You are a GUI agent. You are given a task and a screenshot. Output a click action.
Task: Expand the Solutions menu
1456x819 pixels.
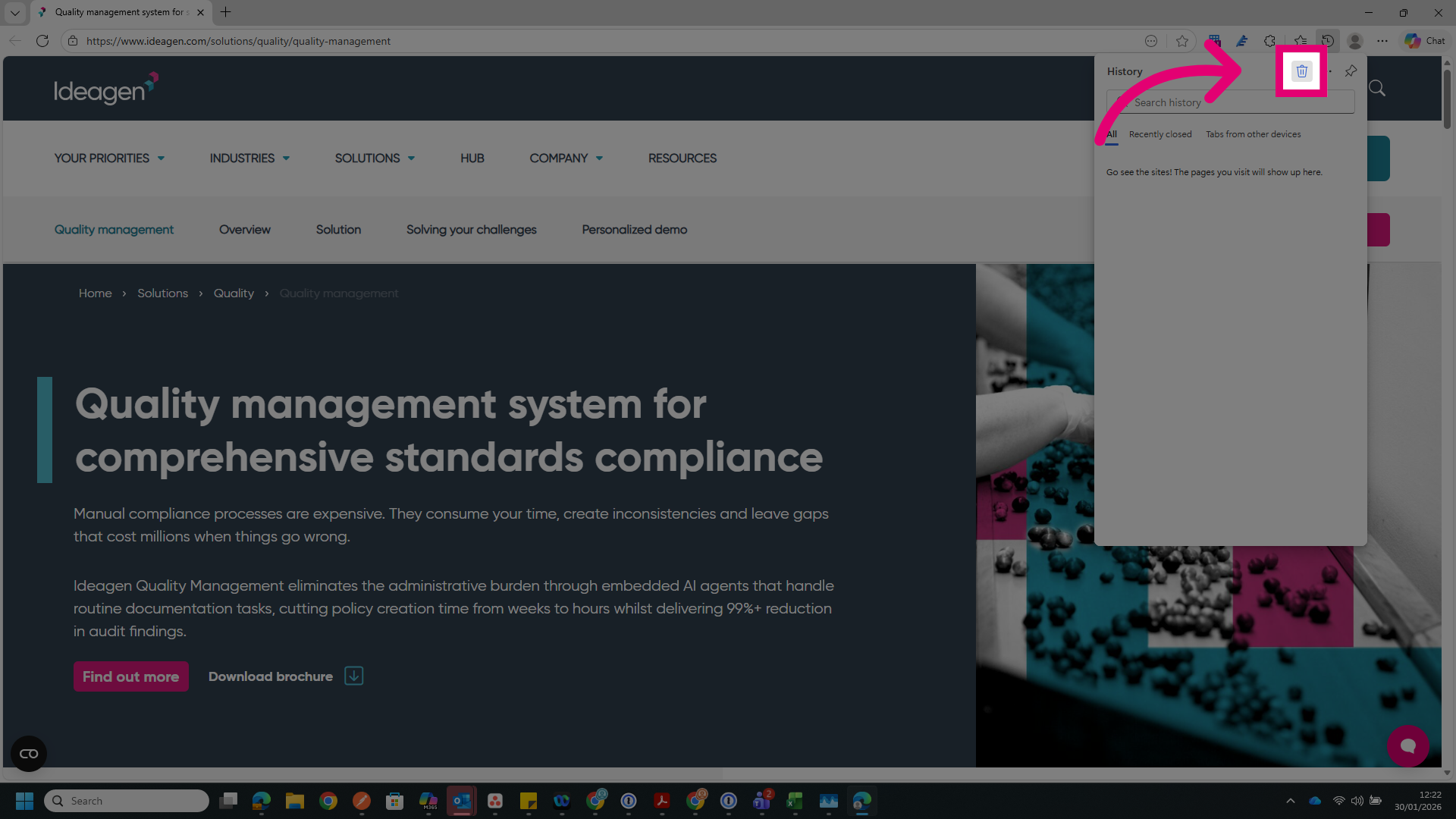(375, 158)
